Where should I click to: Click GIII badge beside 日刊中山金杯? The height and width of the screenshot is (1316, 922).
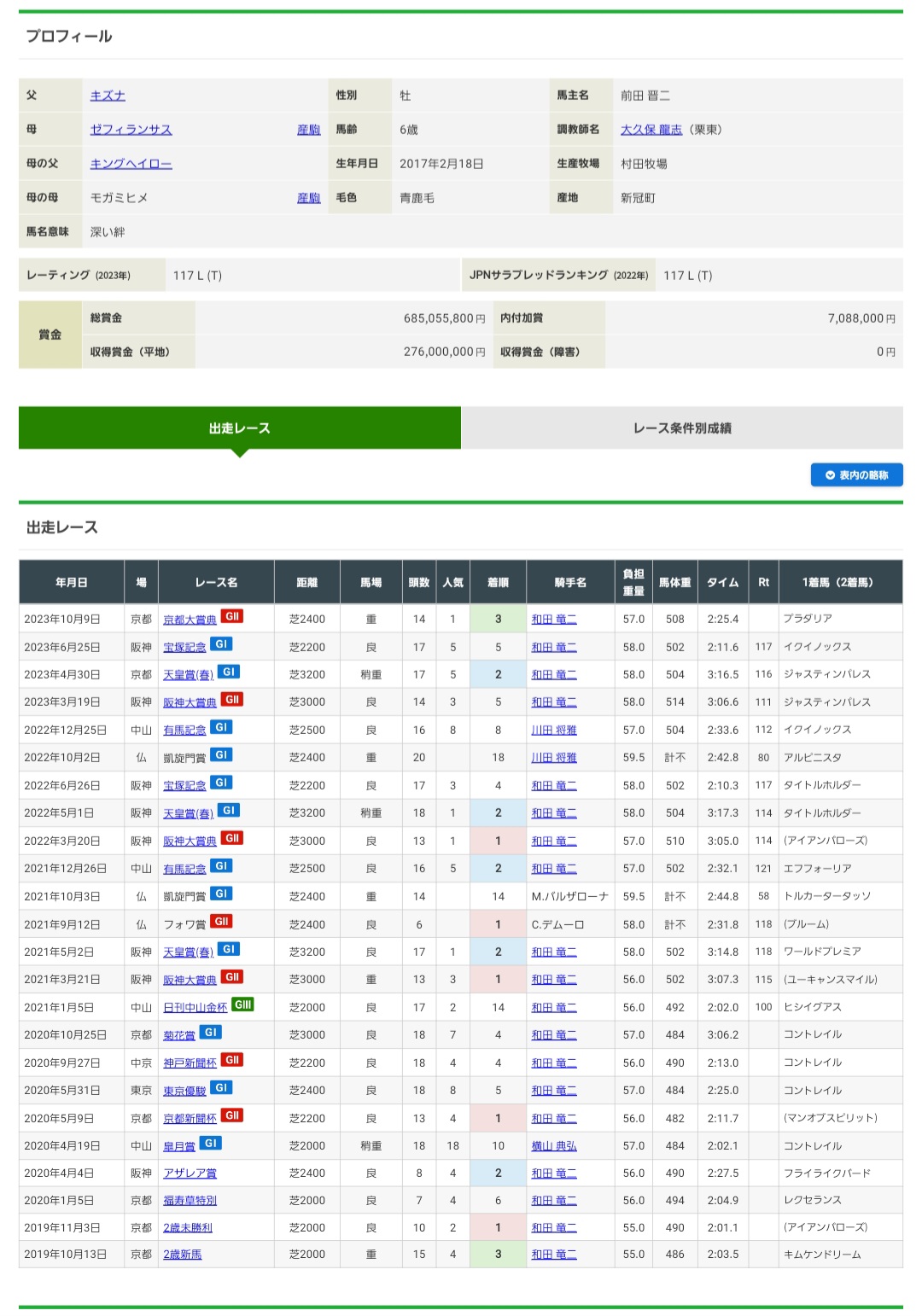tap(242, 1004)
